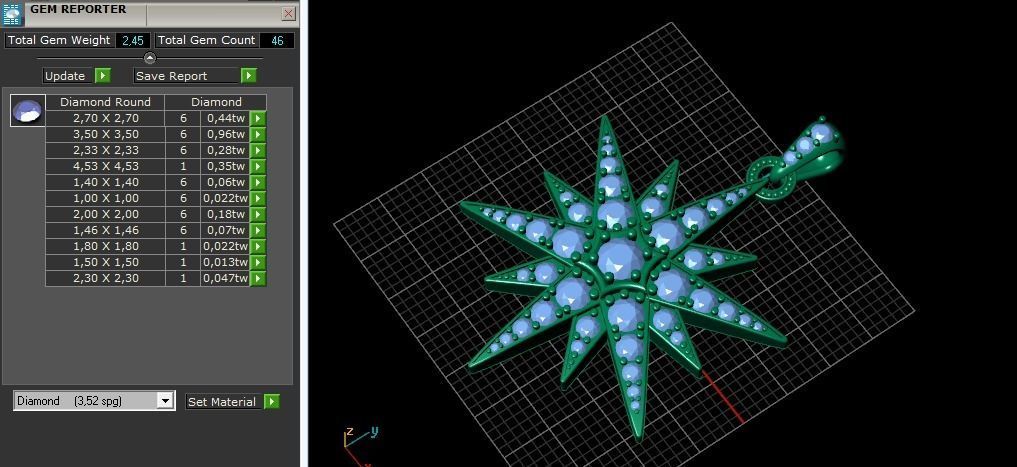
Task: Click the 0,96tw weight cell
Action: point(226,134)
